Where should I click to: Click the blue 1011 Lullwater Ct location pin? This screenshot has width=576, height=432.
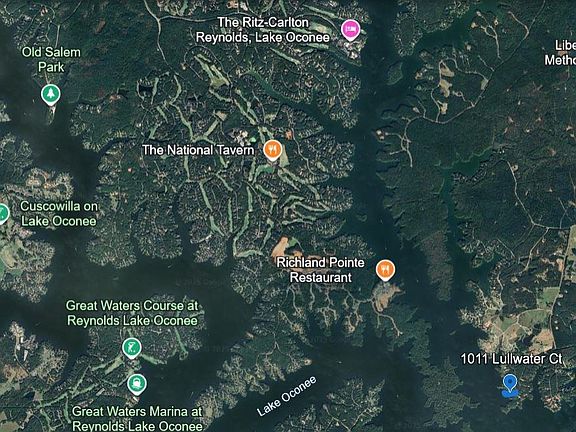click(x=510, y=385)
